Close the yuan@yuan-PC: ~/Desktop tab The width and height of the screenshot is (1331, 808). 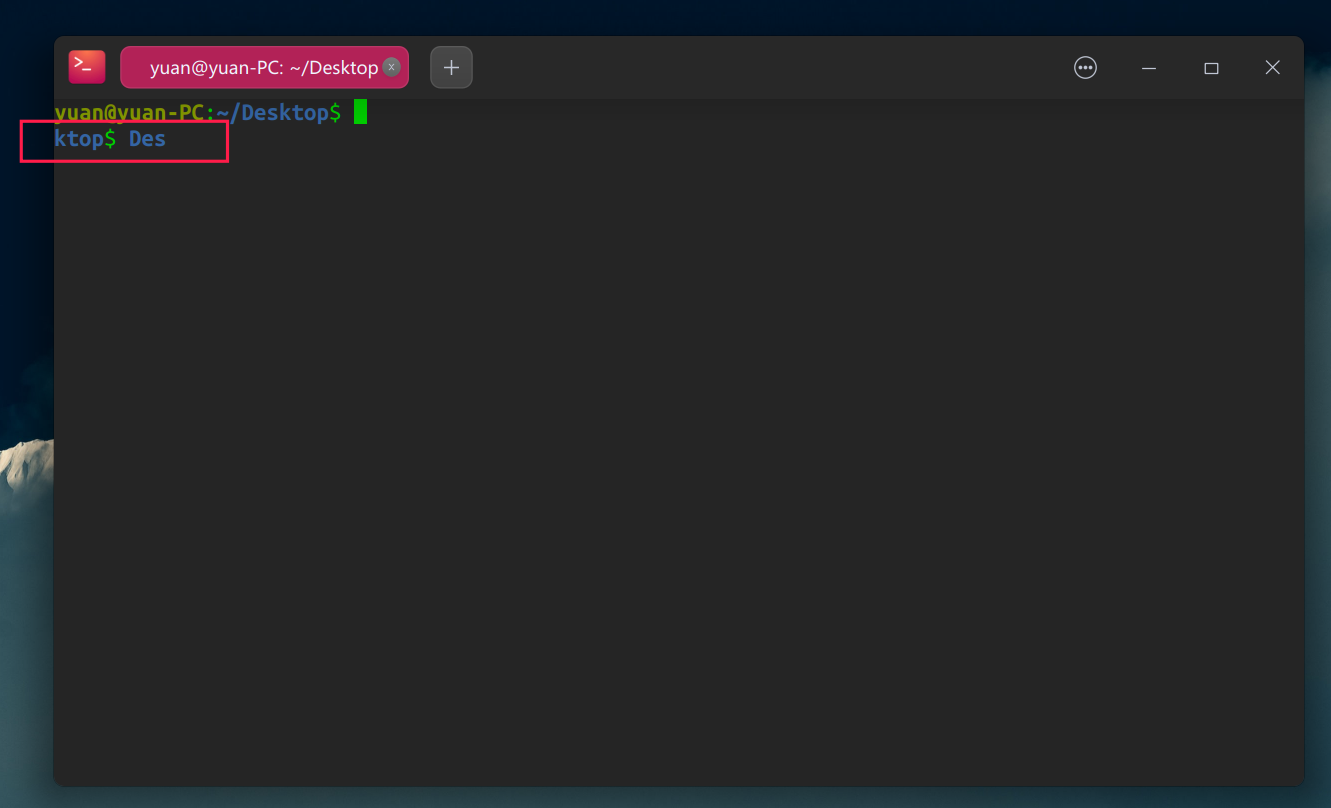392,67
